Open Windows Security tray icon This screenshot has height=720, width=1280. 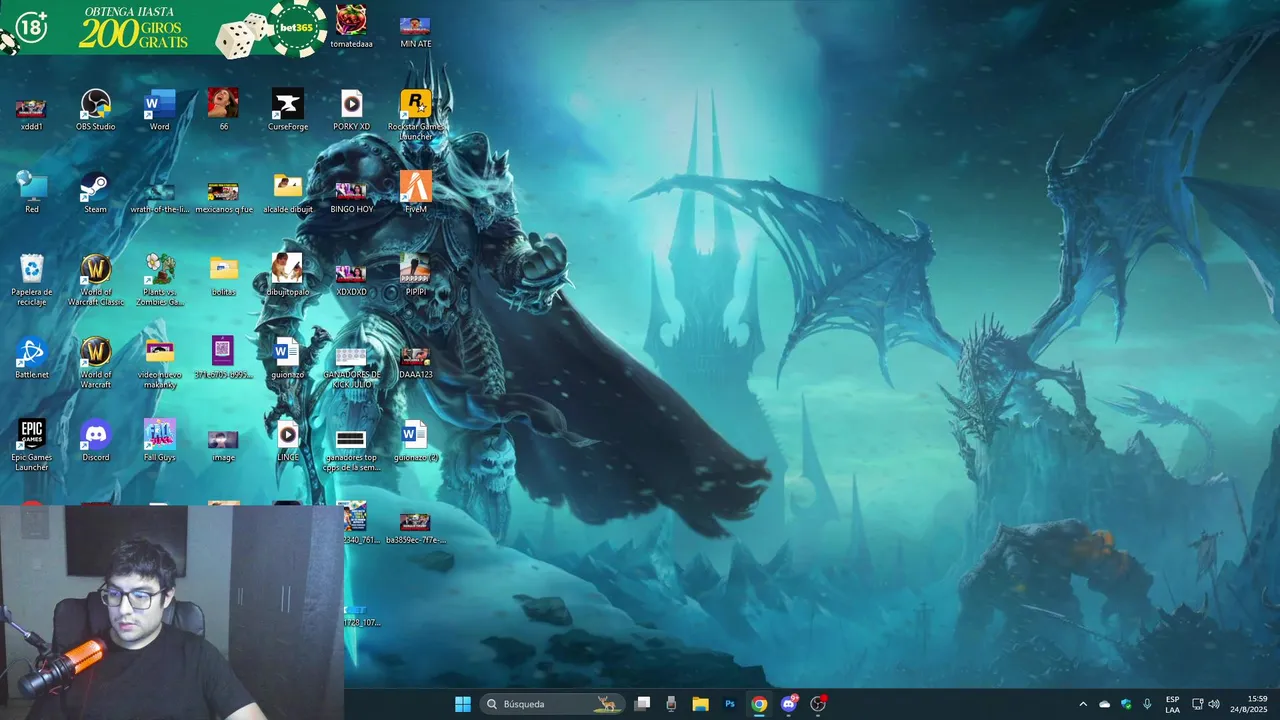(1126, 704)
